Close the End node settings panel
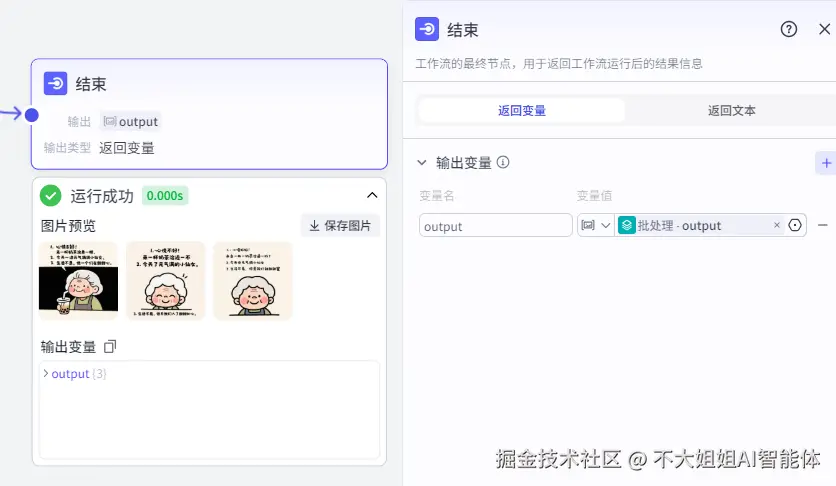This screenshot has width=836, height=486. pos(825,29)
